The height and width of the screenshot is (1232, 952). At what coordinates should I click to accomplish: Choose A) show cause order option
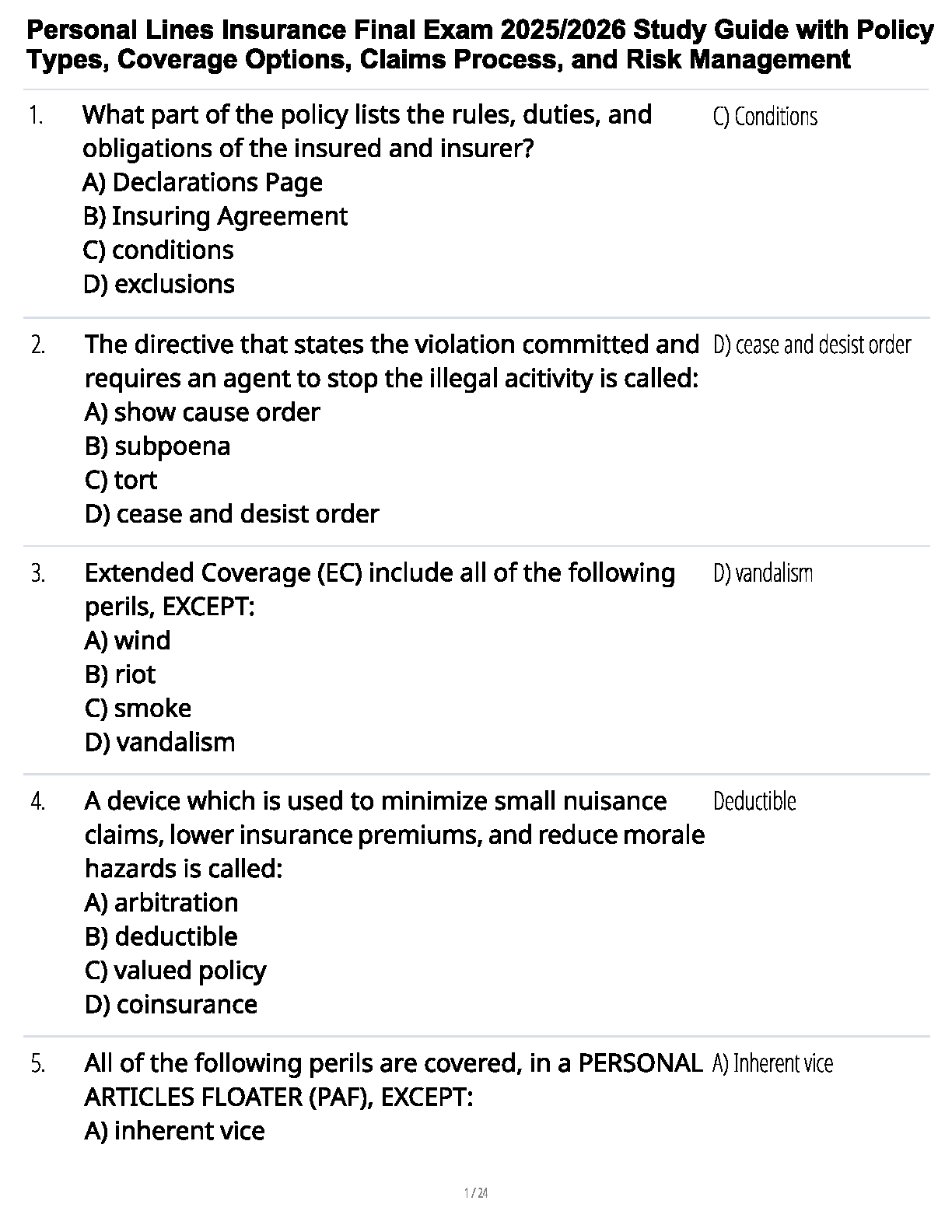click(202, 412)
